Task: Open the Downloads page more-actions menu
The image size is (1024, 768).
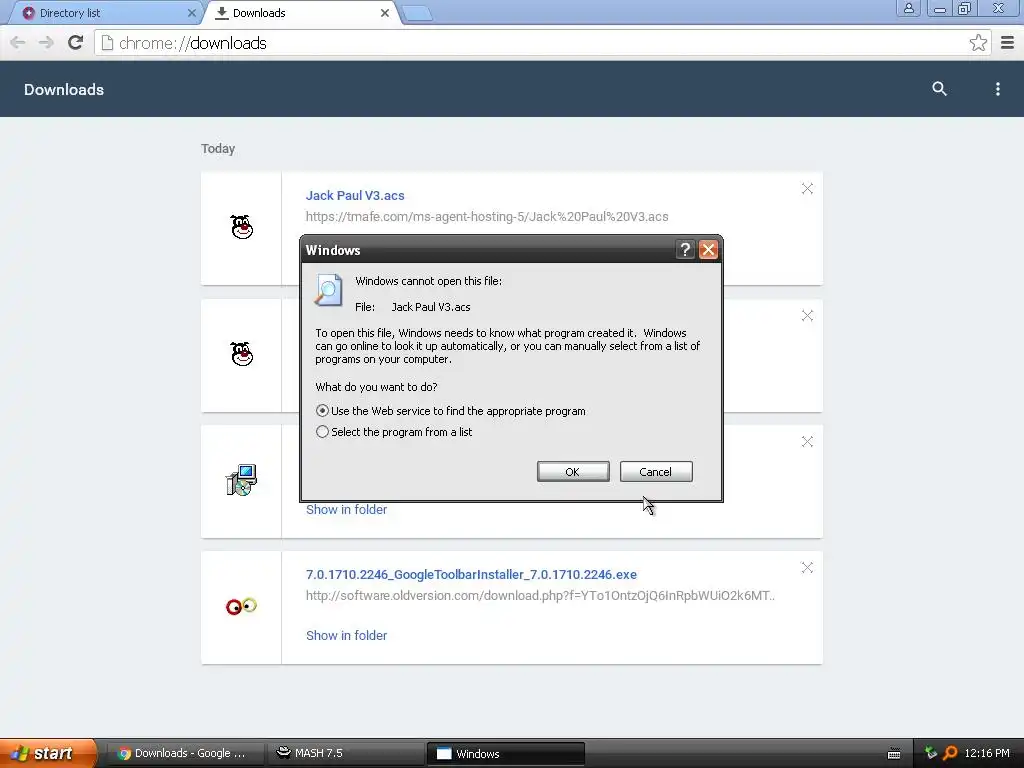Action: coord(997,89)
